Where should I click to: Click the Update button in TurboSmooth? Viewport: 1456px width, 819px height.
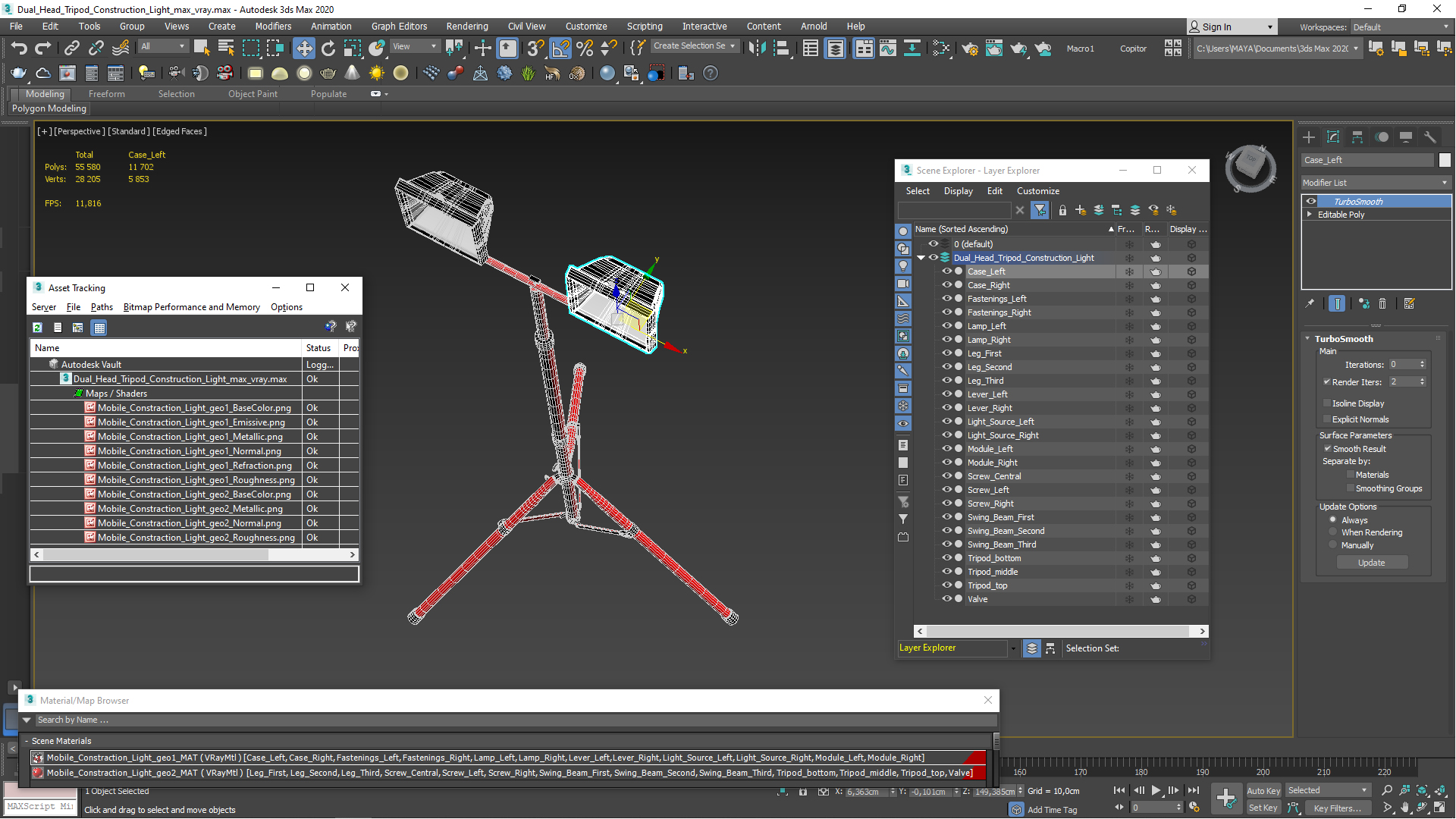(x=1371, y=562)
